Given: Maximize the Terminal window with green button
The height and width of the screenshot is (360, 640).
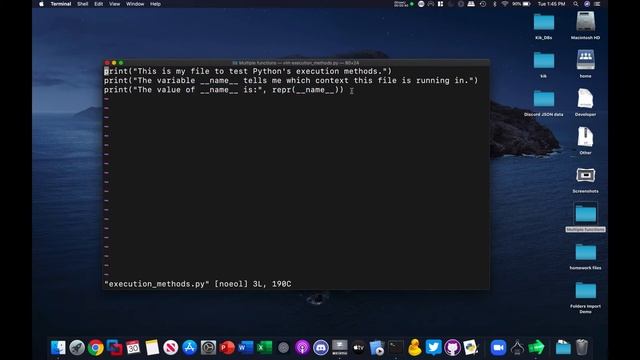Looking at the screenshot, I should [x=121, y=63].
